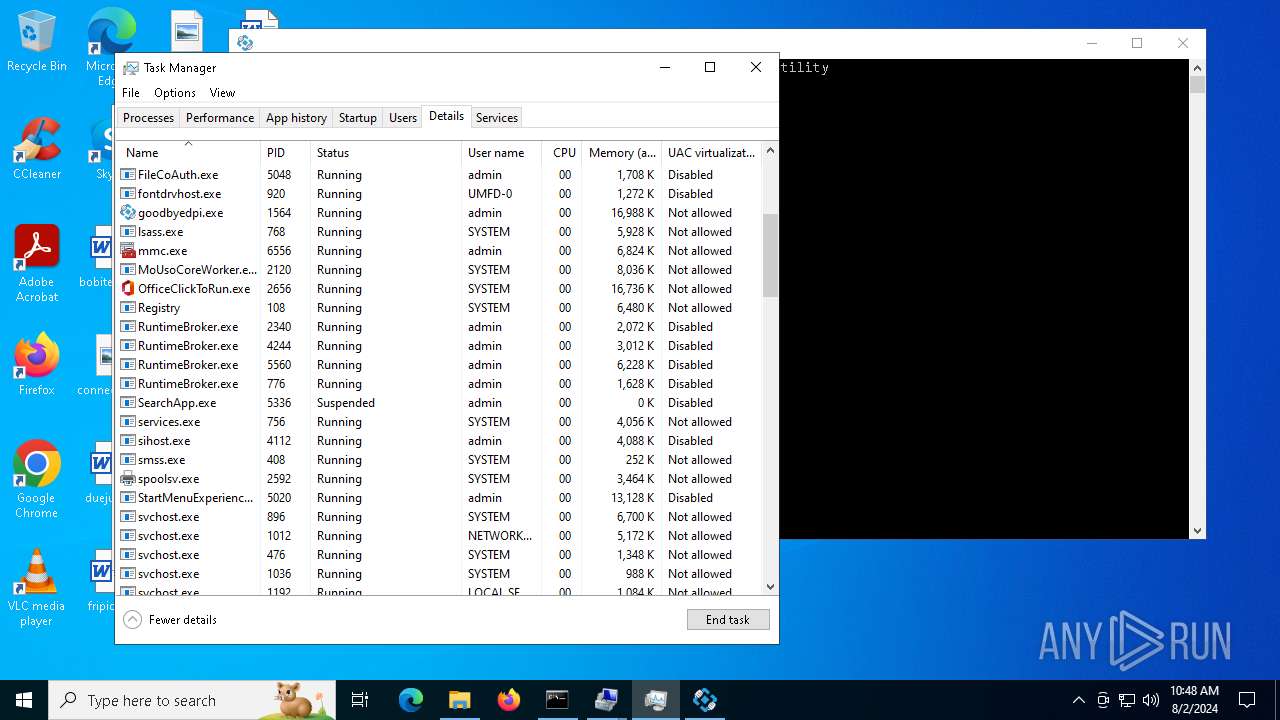1280x720 pixels.
Task: Select RuntimeBroker.exe with PID 5560
Action: [x=439, y=365]
